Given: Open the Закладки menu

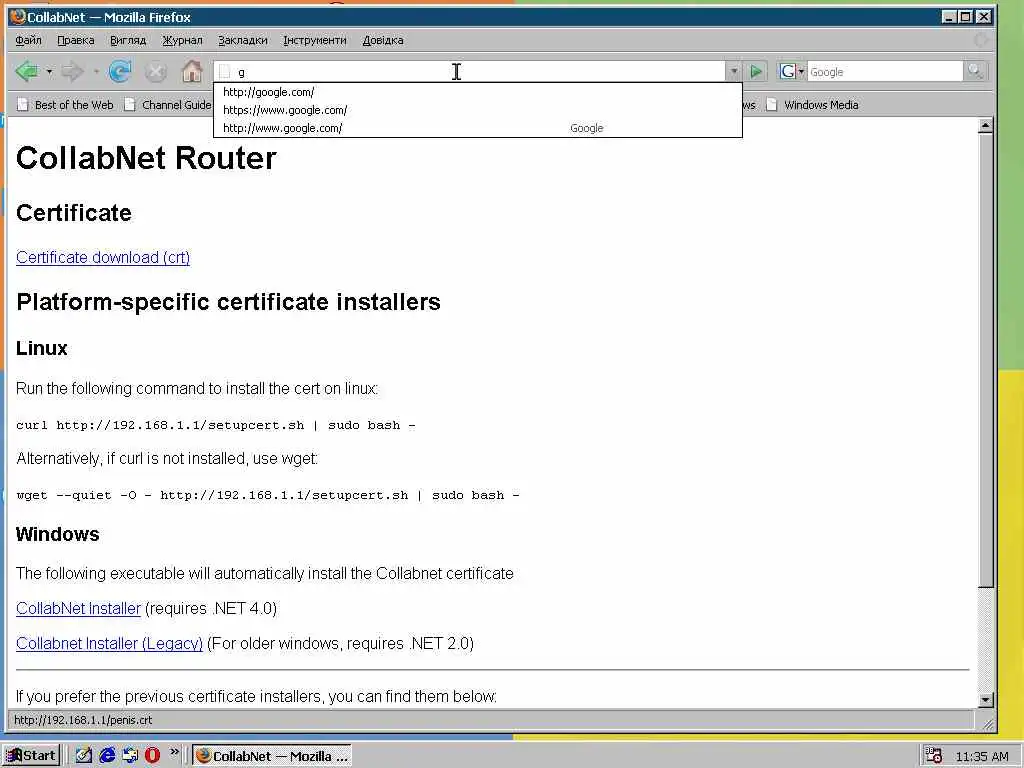Looking at the screenshot, I should [242, 40].
